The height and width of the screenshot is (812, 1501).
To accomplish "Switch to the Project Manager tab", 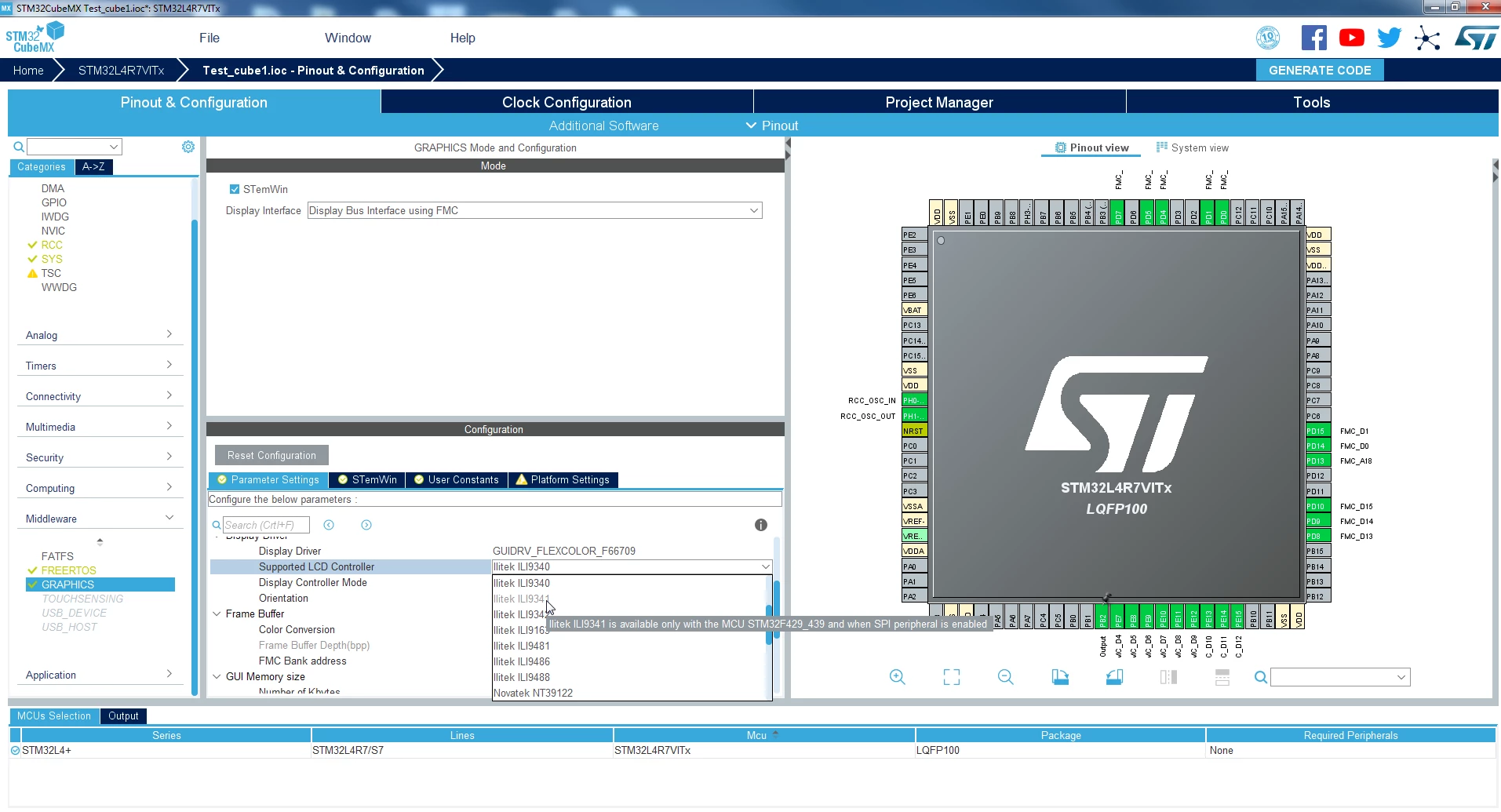I will [939, 102].
